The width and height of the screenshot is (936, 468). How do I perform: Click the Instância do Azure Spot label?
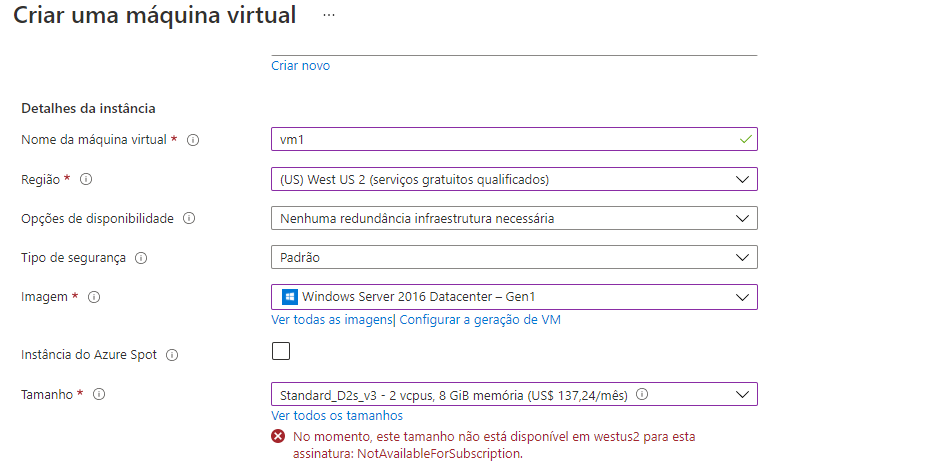point(89,355)
